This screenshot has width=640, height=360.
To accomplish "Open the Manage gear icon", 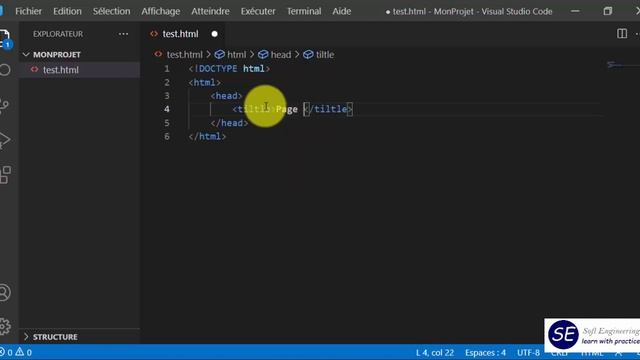I will click(4, 326).
